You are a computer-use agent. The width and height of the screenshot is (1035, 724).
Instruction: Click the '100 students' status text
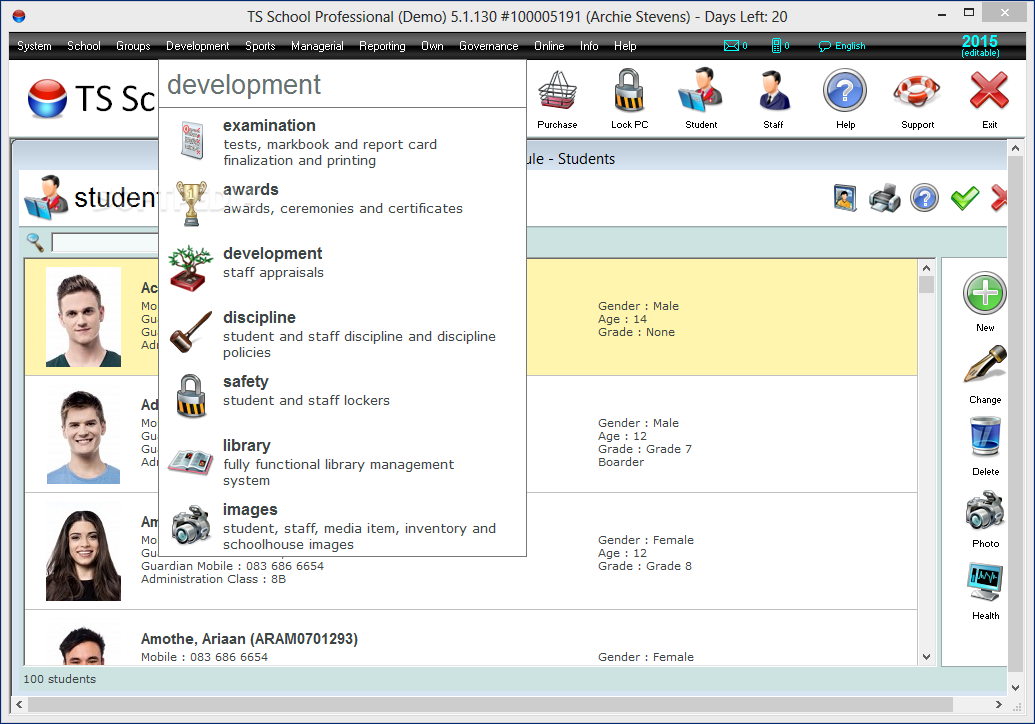(x=59, y=679)
